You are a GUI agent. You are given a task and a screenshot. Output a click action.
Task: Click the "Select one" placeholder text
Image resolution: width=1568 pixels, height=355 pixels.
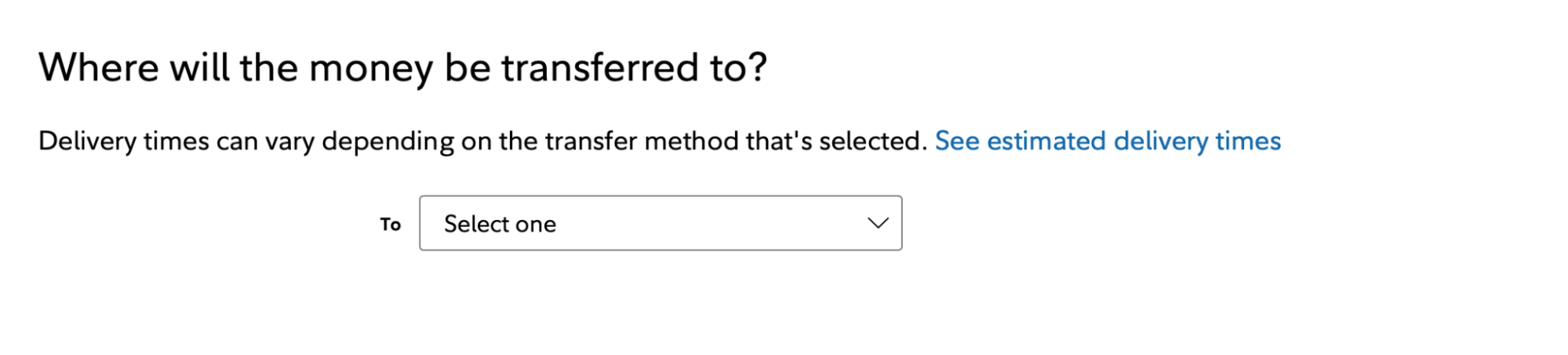coord(500,224)
